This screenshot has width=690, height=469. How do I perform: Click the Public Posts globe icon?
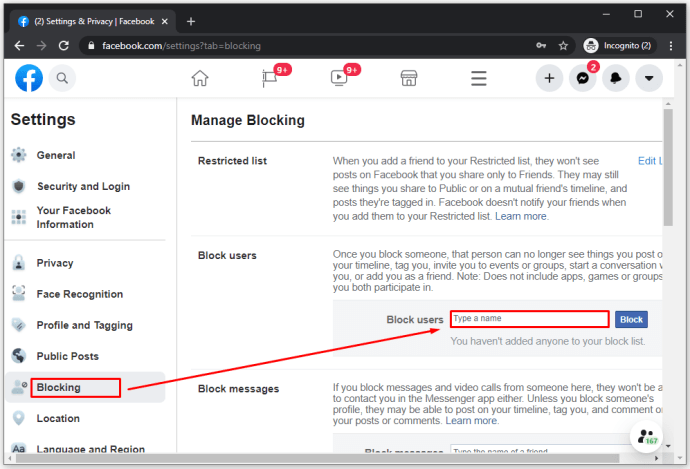point(18,355)
